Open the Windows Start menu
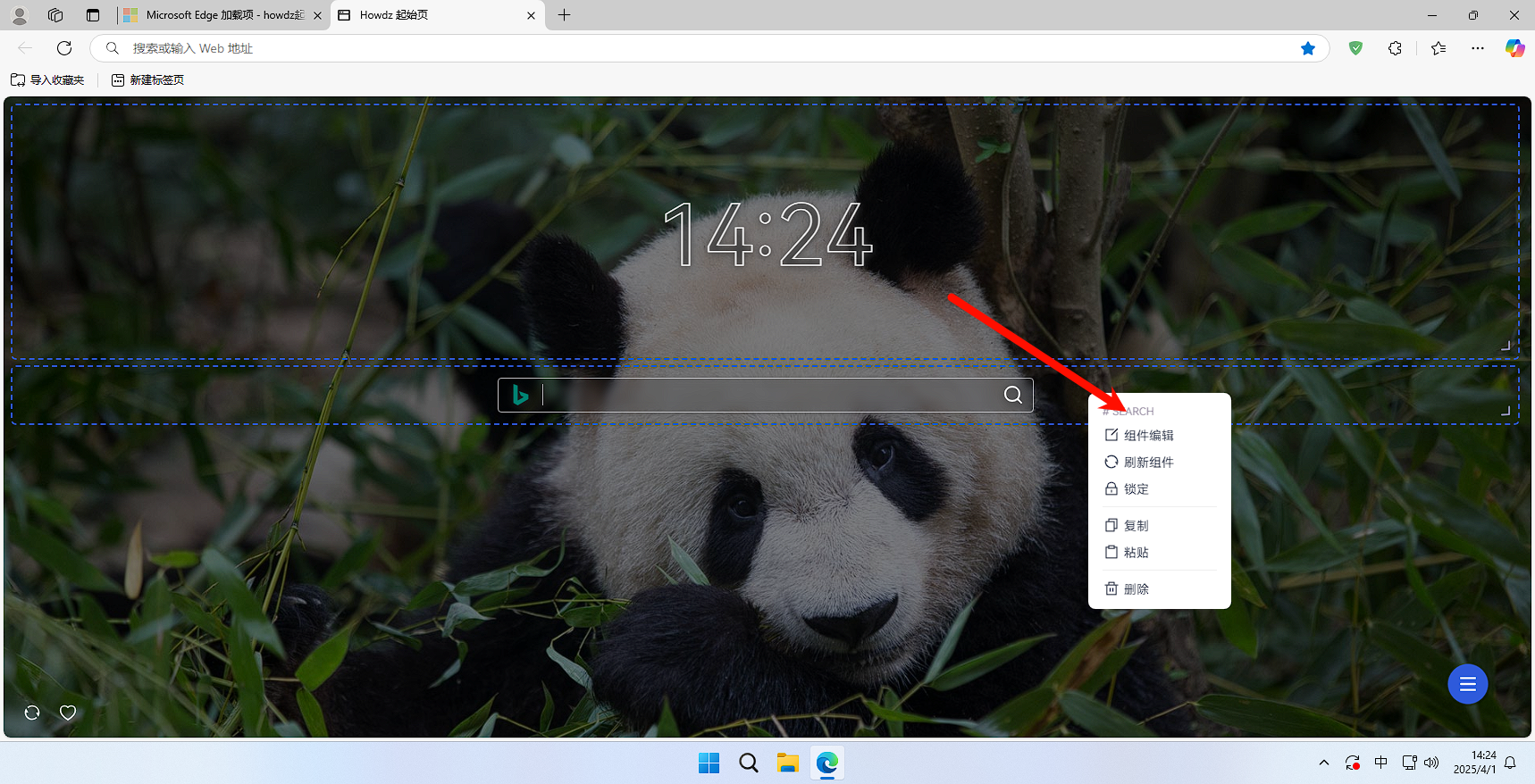This screenshot has width=1535, height=784. pyautogui.click(x=709, y=763)
